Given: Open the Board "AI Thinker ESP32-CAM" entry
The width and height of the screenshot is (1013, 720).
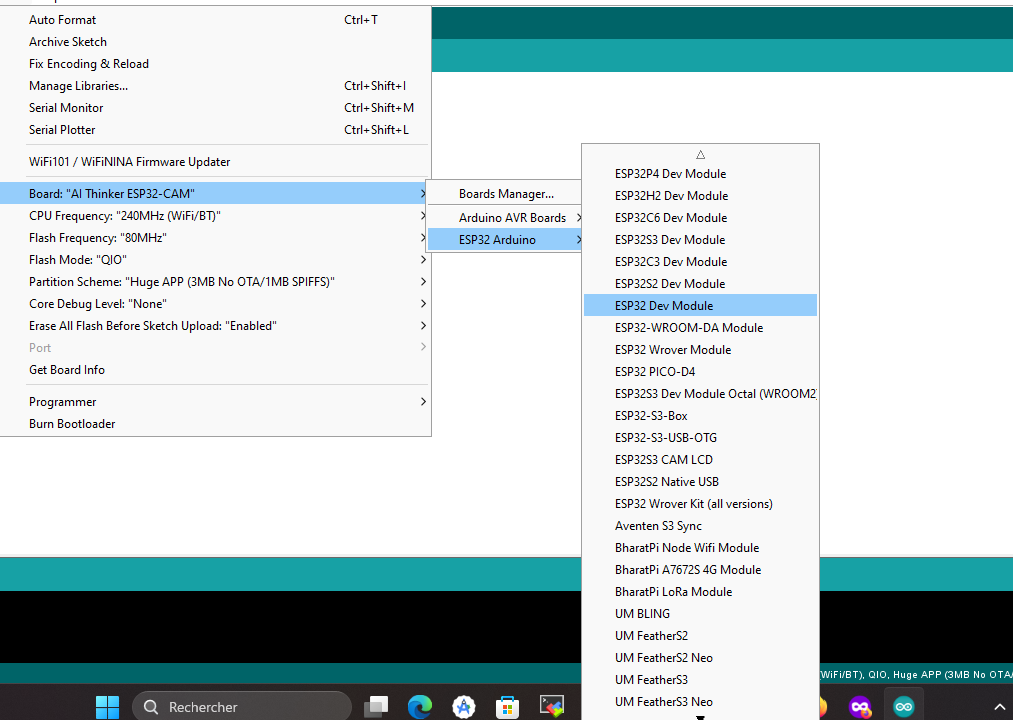Looking at the screenshot, I should [x=215, y=193].
